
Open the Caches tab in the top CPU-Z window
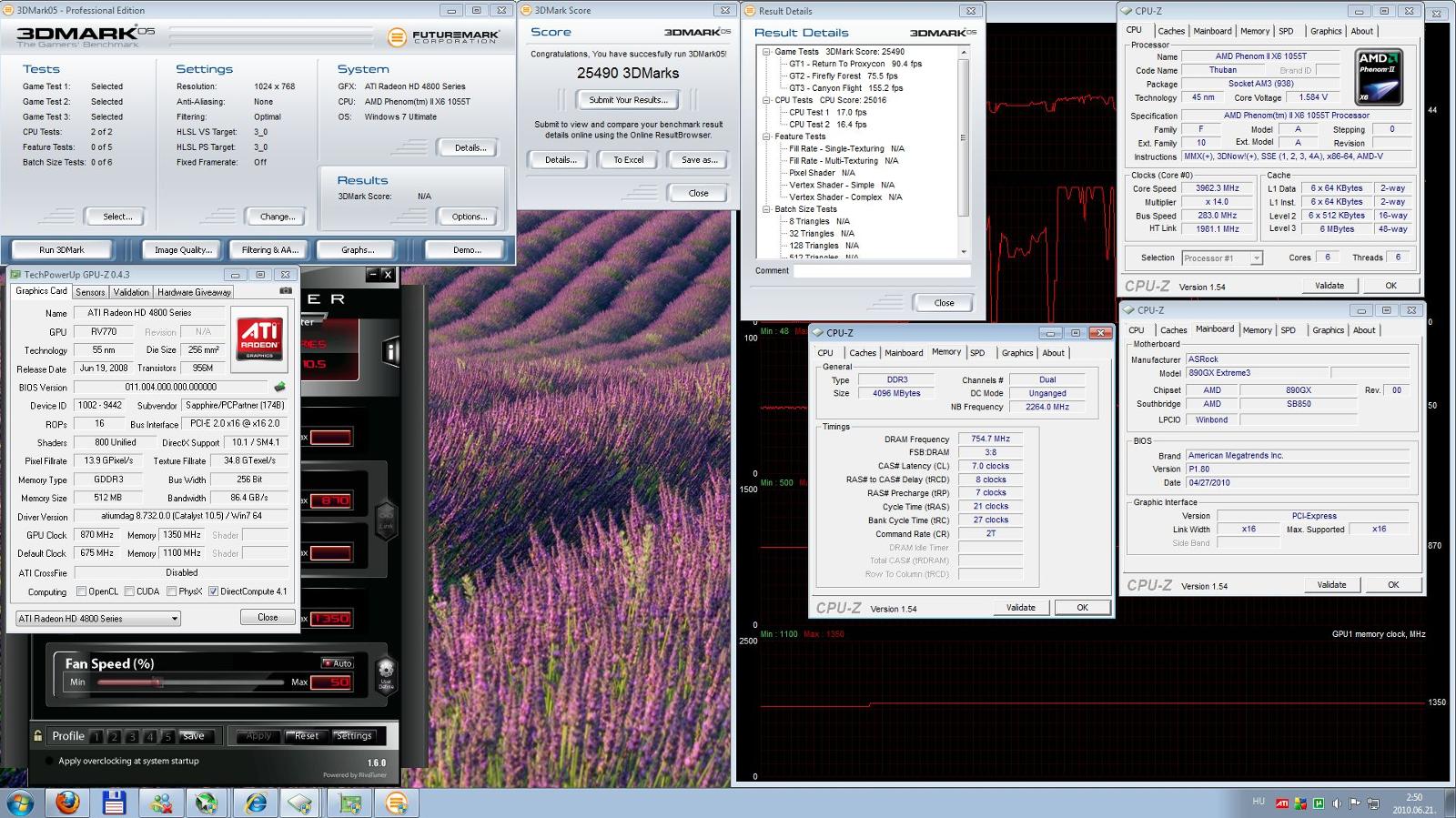[x=1171, y=31]
